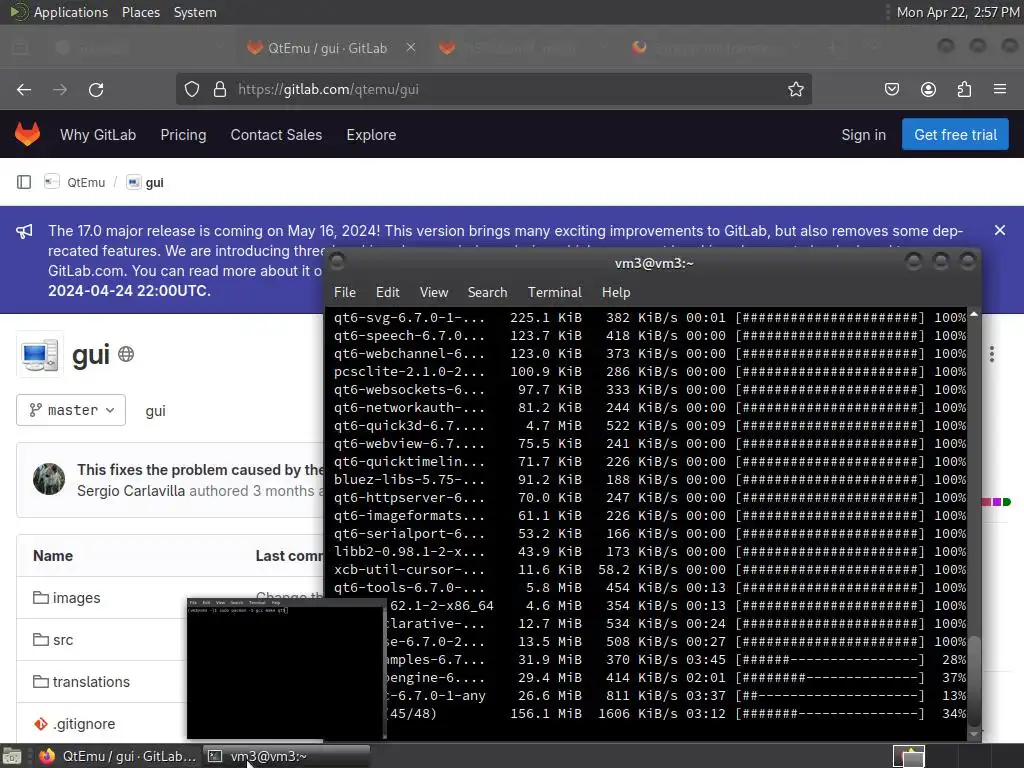Click the Sergio Carlavilla author name

[x=130, y=490]
